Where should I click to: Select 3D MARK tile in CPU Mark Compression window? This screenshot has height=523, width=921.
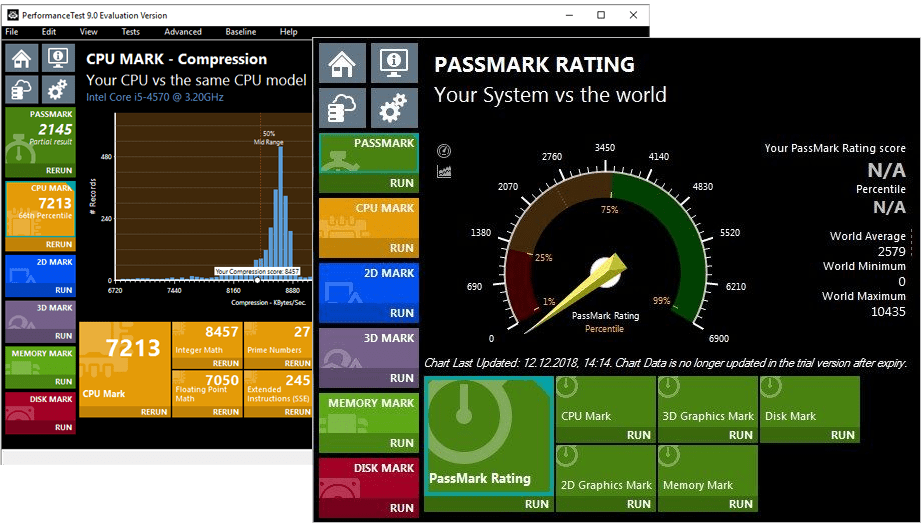pos(41,322)
